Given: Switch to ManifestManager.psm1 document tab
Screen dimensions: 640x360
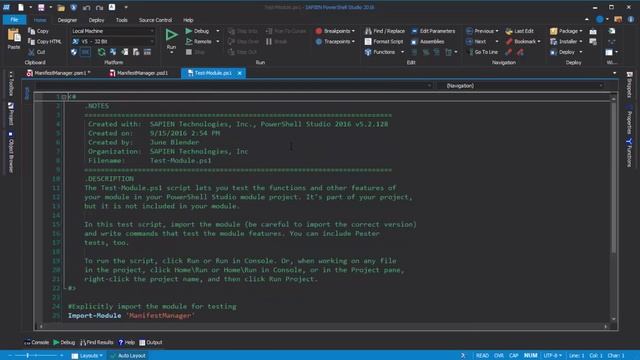Looking at the screenshot, I should click(x=58, y=73).
